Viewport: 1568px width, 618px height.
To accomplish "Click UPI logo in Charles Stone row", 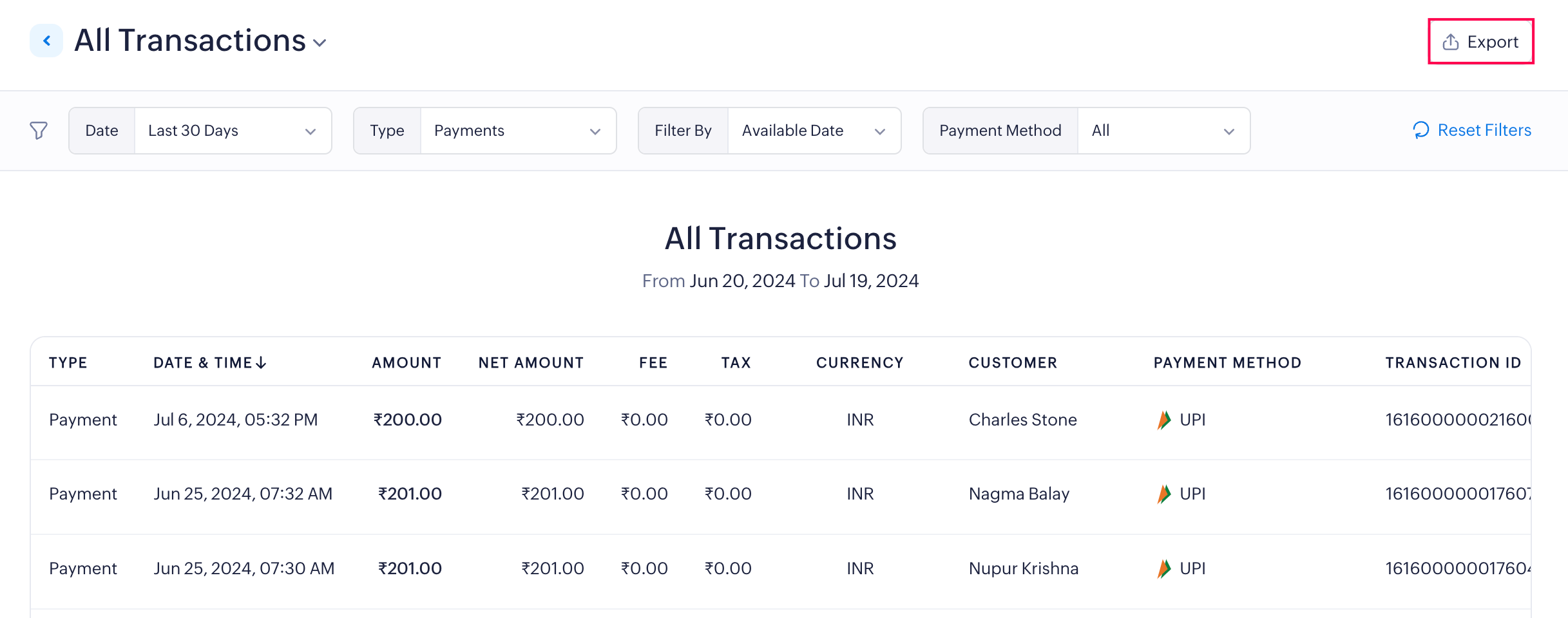I will point(1163,420).
